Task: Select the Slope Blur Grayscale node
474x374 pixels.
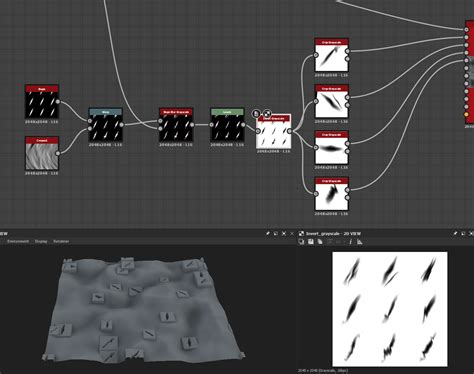Action: tap(176, 125)
